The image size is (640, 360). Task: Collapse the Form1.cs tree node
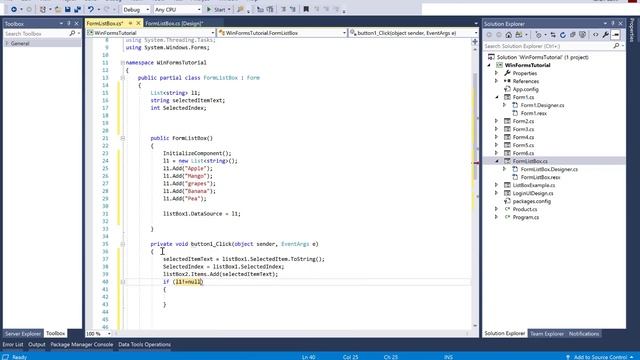[497, 97]
